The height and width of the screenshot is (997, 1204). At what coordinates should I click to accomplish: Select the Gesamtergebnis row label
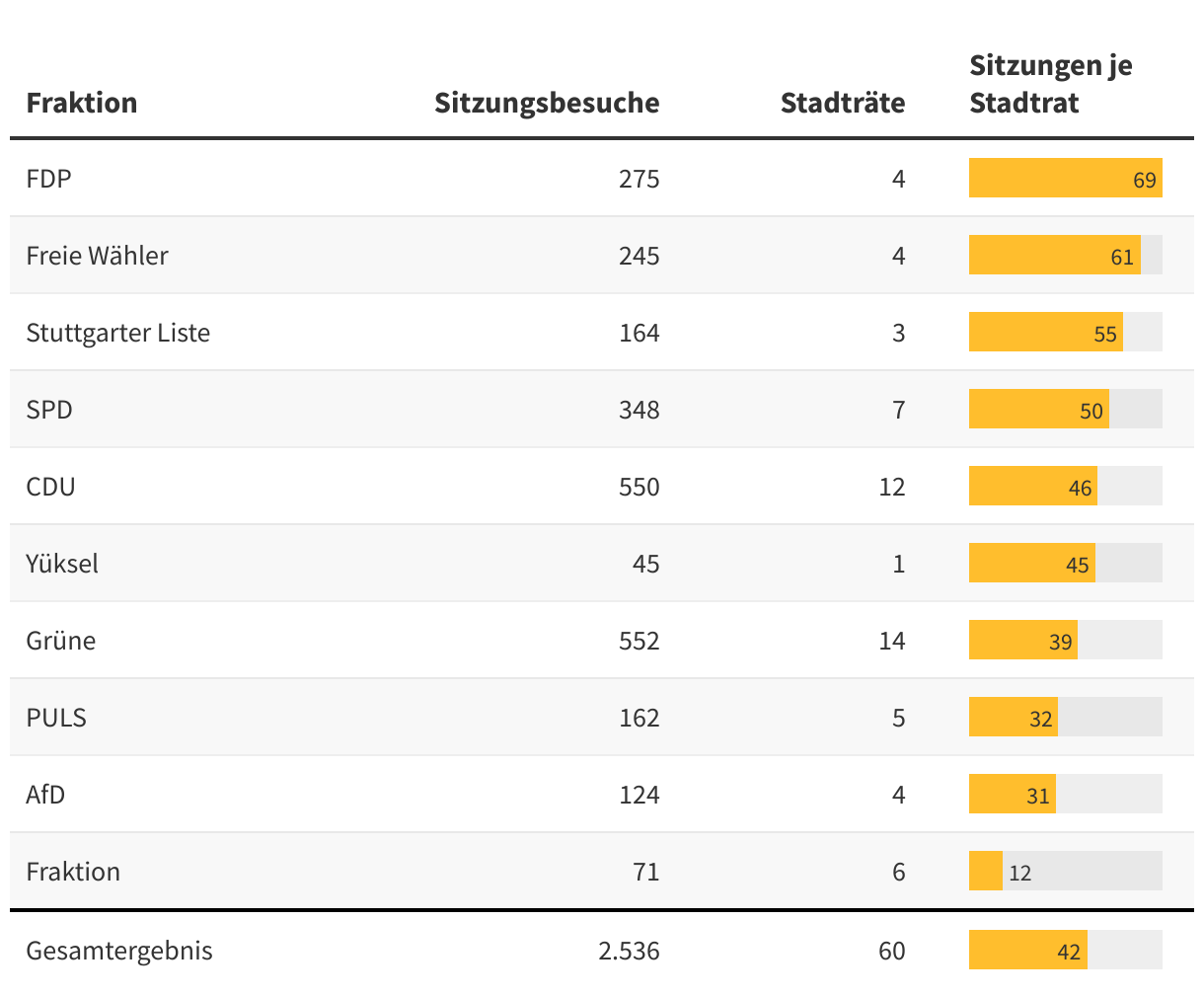coord(119,951)
